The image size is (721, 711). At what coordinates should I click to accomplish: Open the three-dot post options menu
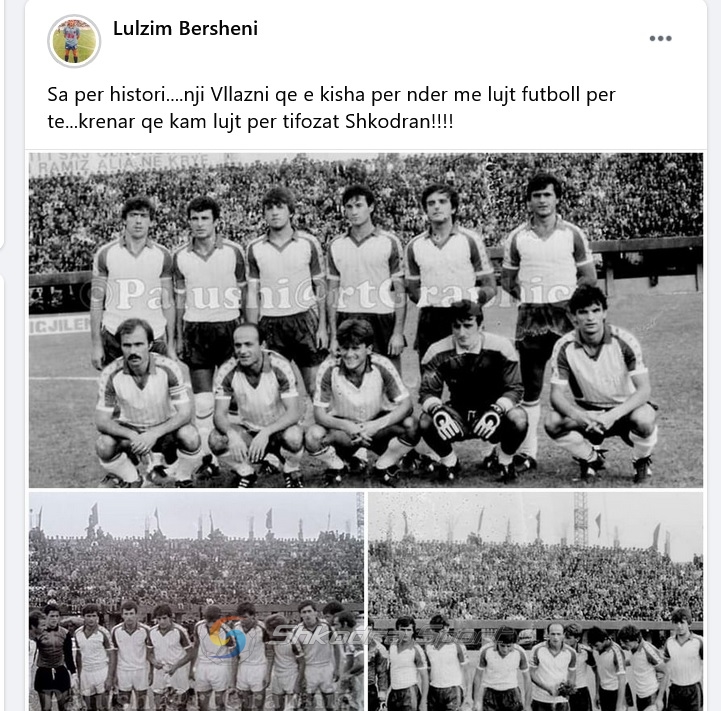(660, 39)
